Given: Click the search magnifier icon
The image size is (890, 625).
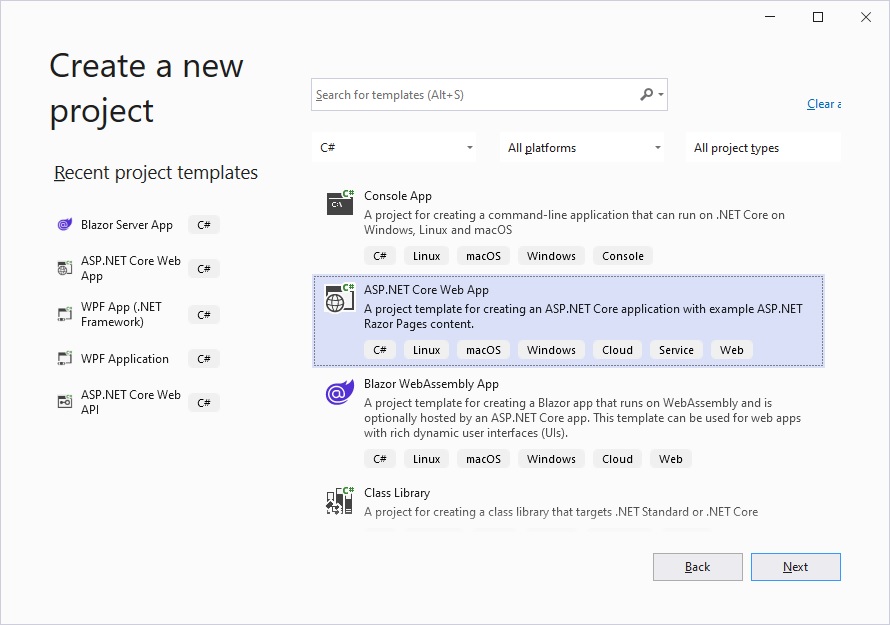Looking at the screenshot, I should click(647, 95).
